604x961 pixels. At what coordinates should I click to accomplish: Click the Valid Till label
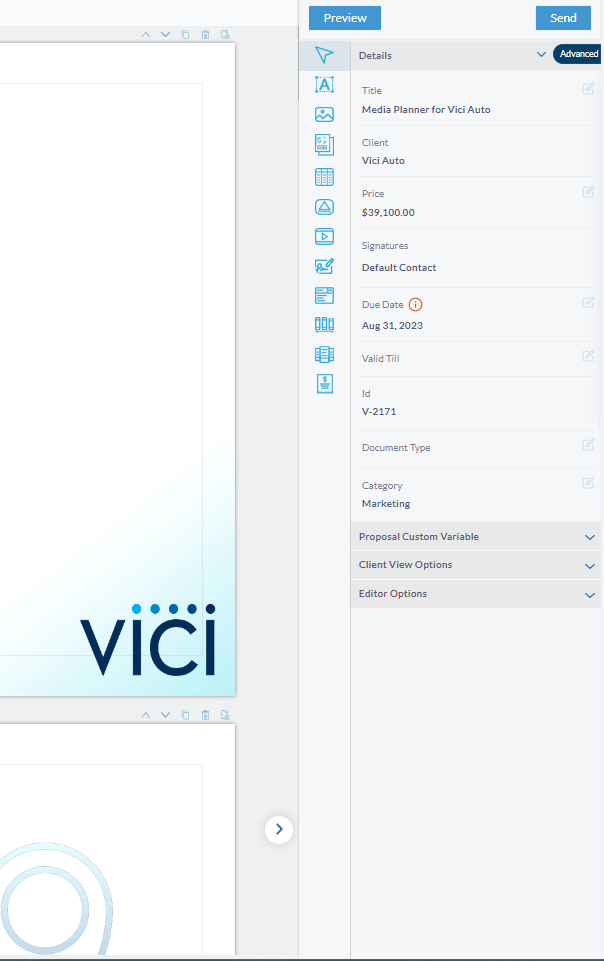(380, 359)
